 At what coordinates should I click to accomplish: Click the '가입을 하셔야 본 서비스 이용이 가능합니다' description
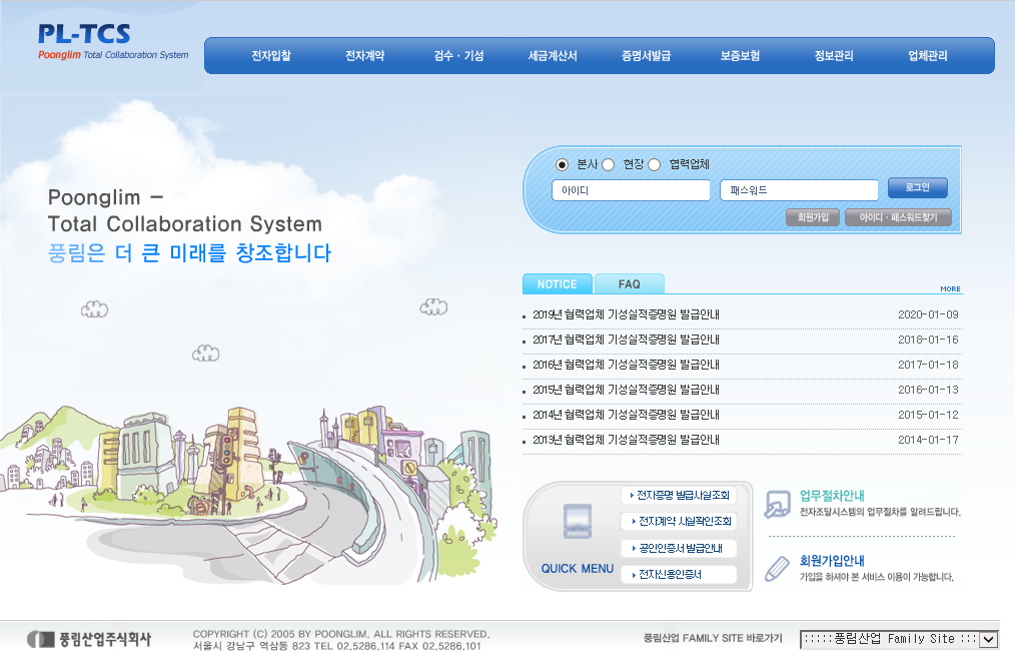point(876,577)
